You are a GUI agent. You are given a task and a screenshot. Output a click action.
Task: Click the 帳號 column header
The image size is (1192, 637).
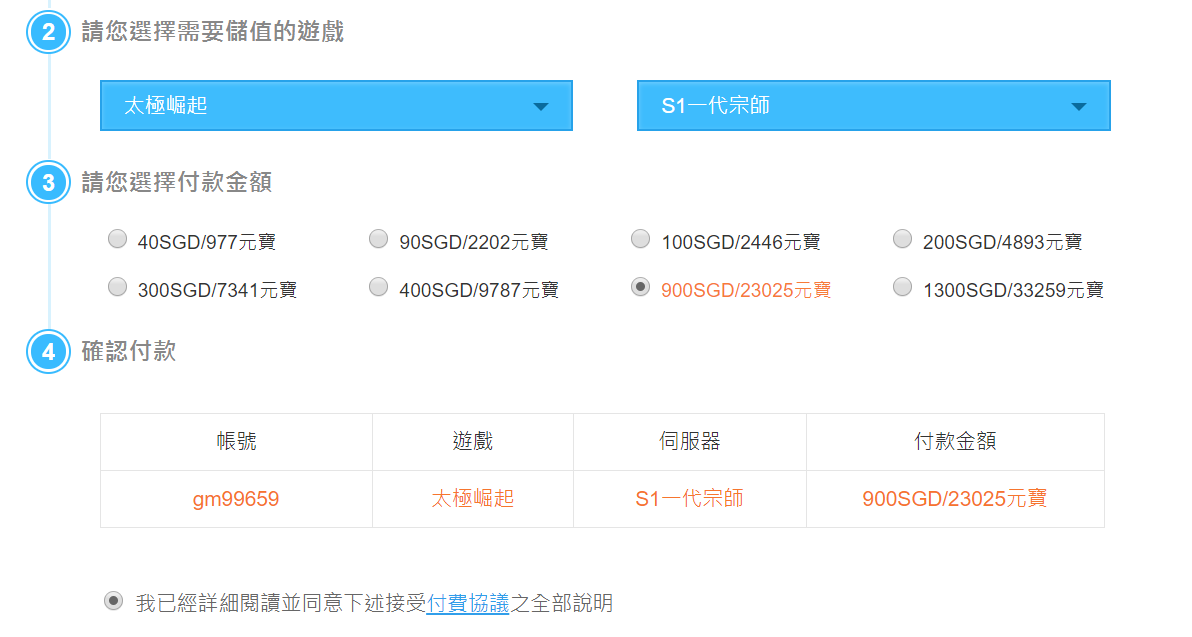(236, 442)
